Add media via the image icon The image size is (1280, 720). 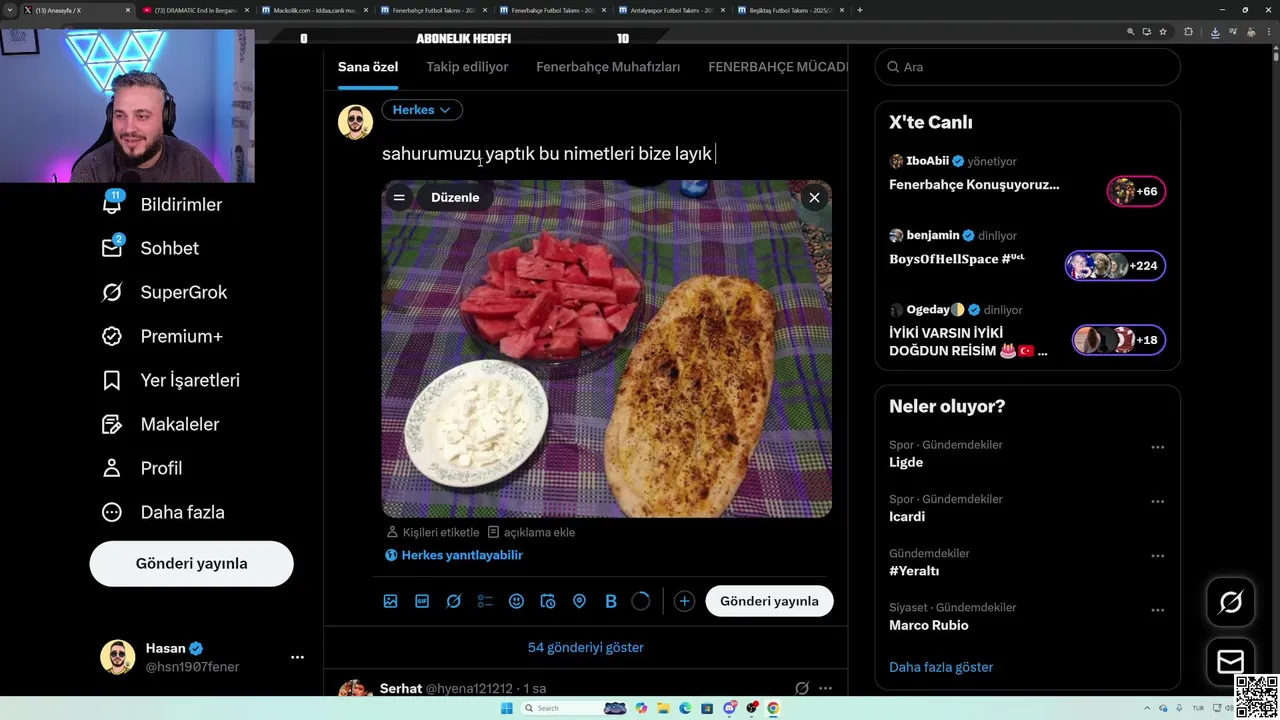390,601
